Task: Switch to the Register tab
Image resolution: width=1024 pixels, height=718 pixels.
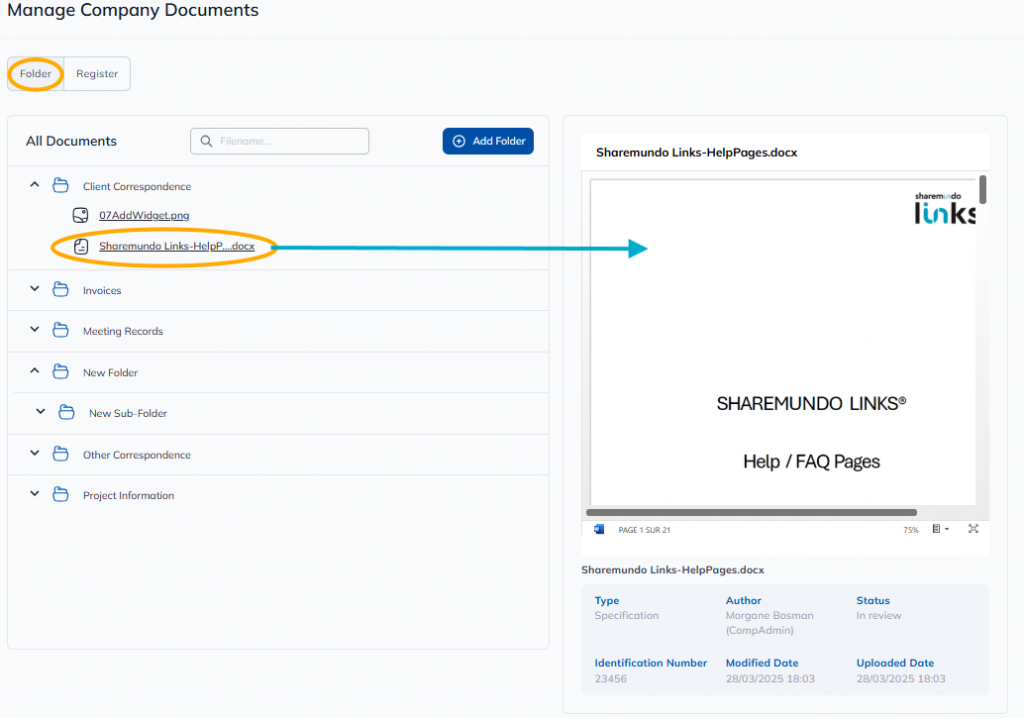Action: click(97, 74)
